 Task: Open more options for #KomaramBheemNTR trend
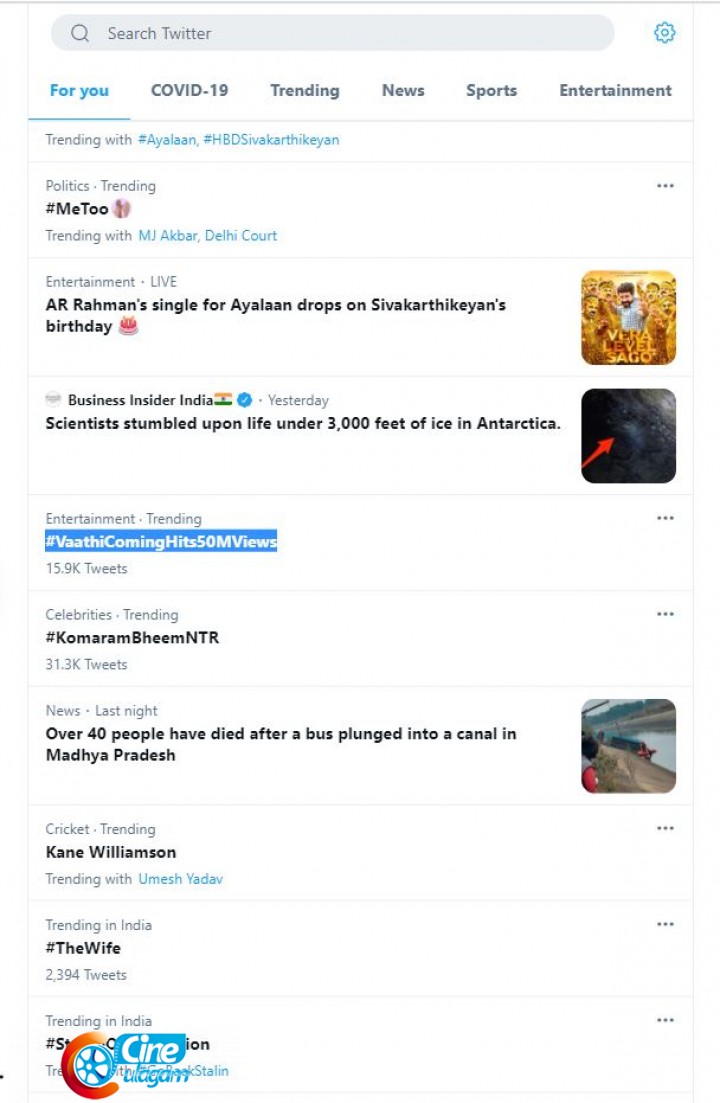[x=665, y=615]
